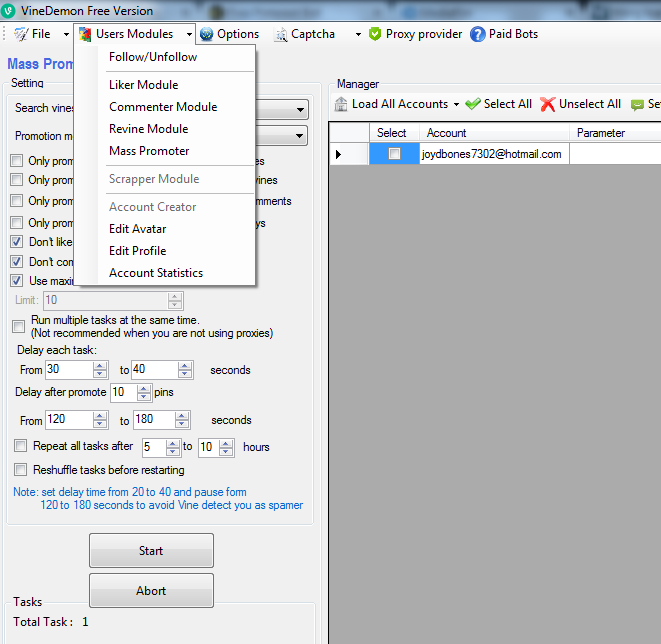
Task: Click the green speech bubble toolbar icon
Action: pos(637,105)
